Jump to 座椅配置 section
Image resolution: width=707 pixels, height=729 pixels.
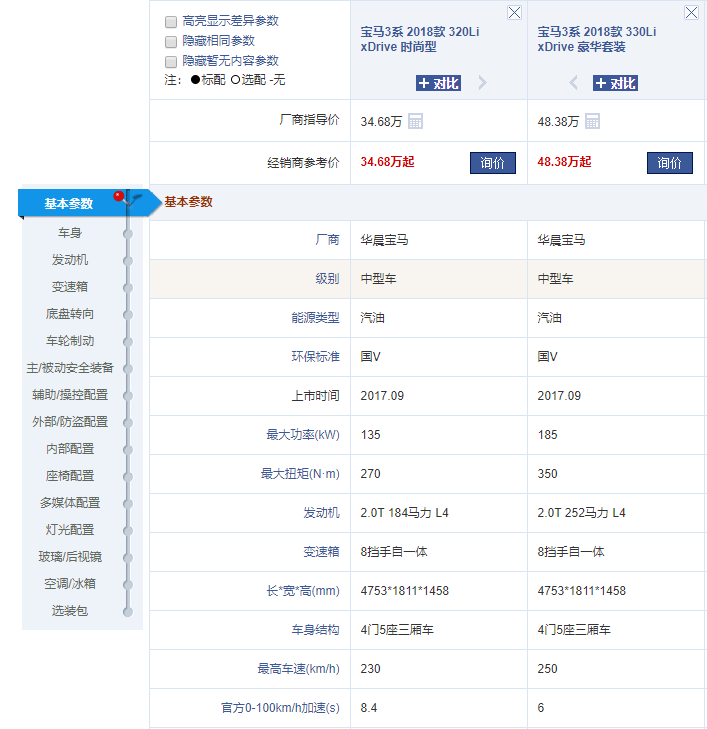70,476
